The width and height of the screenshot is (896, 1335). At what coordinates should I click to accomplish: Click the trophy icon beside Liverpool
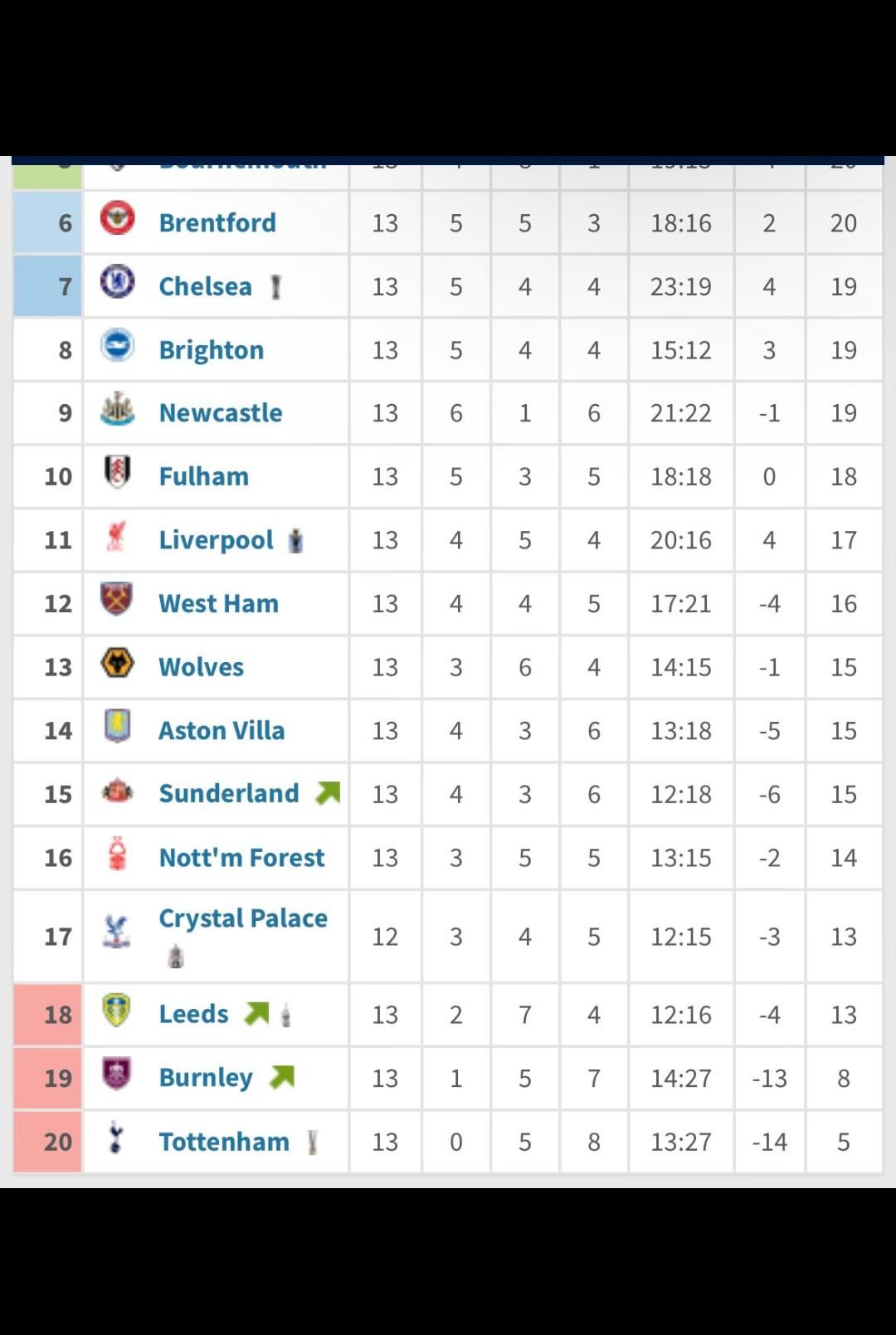click(x=295, y=541)
